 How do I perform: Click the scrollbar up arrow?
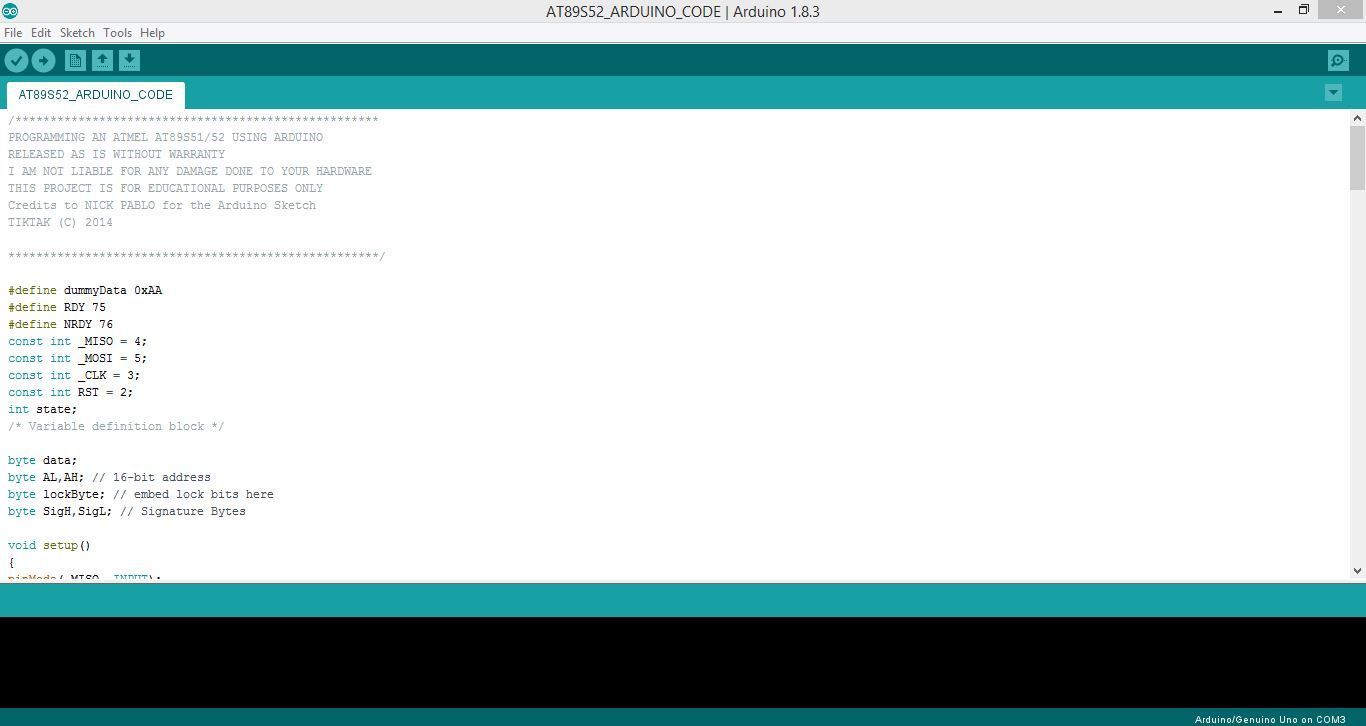pos(1357,117)
